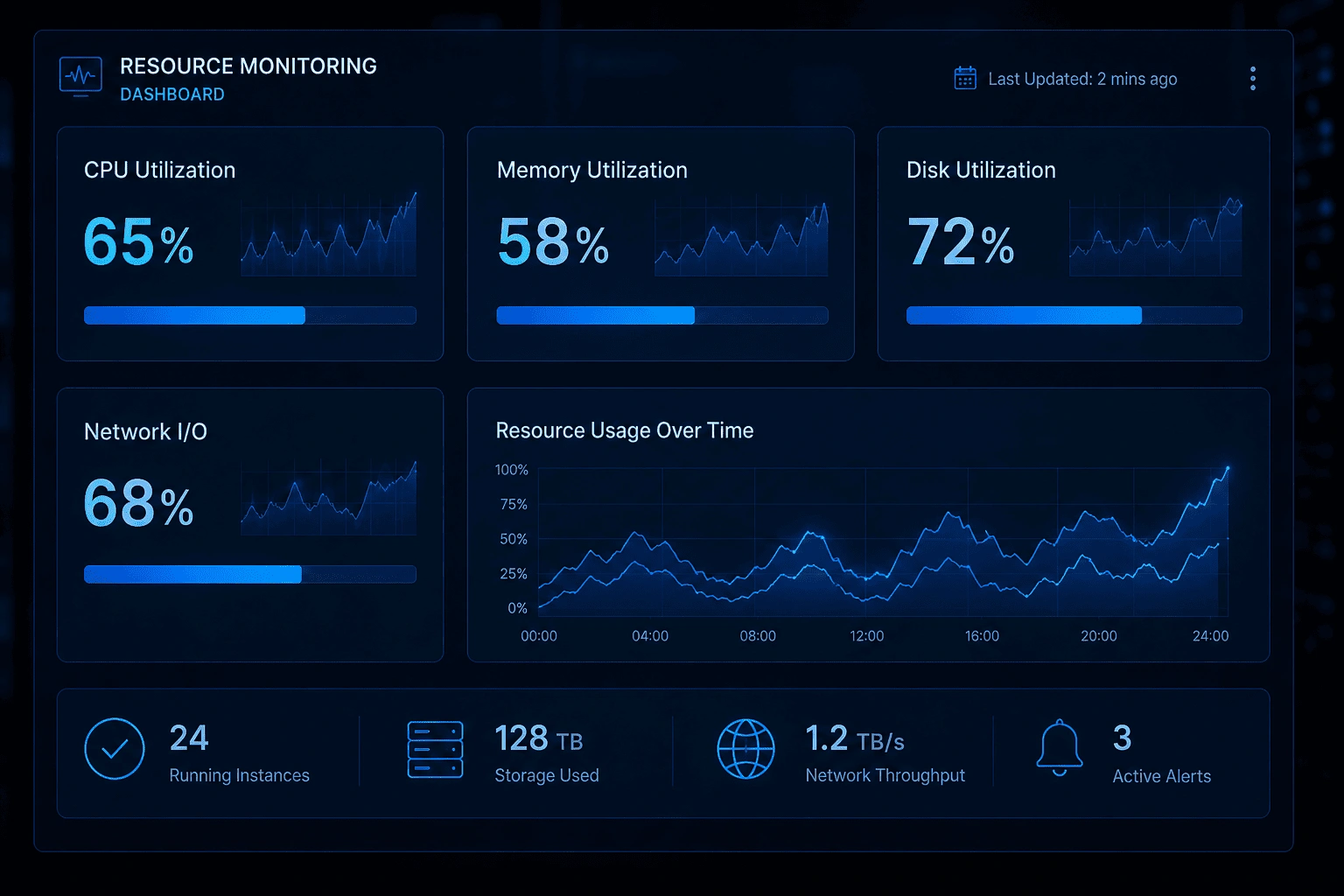This screenshot has height=896, width=1344.
Task: Click the 128 TB storage value
Action: pos(539,738)
